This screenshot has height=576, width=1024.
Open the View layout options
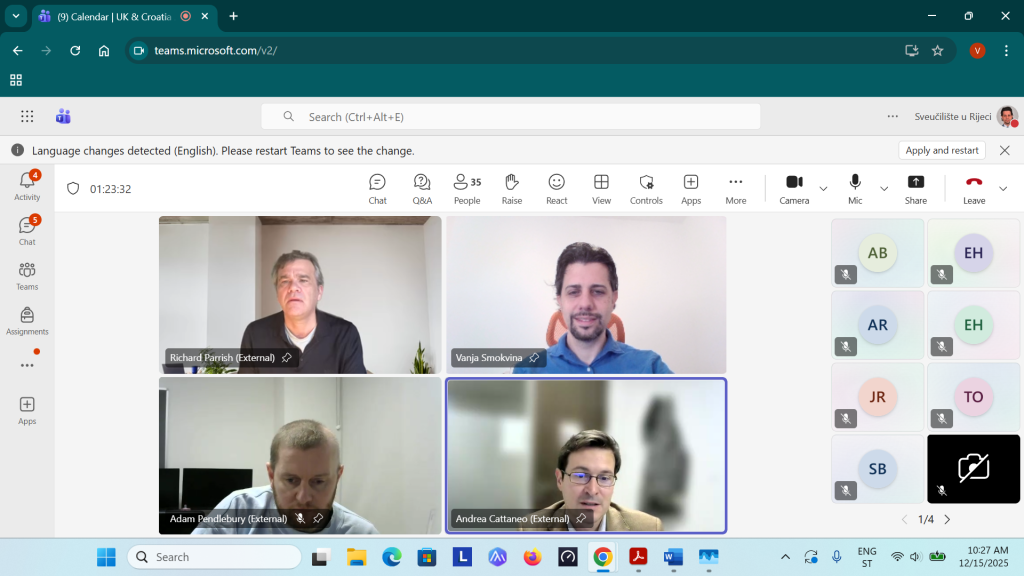[601, 188]
